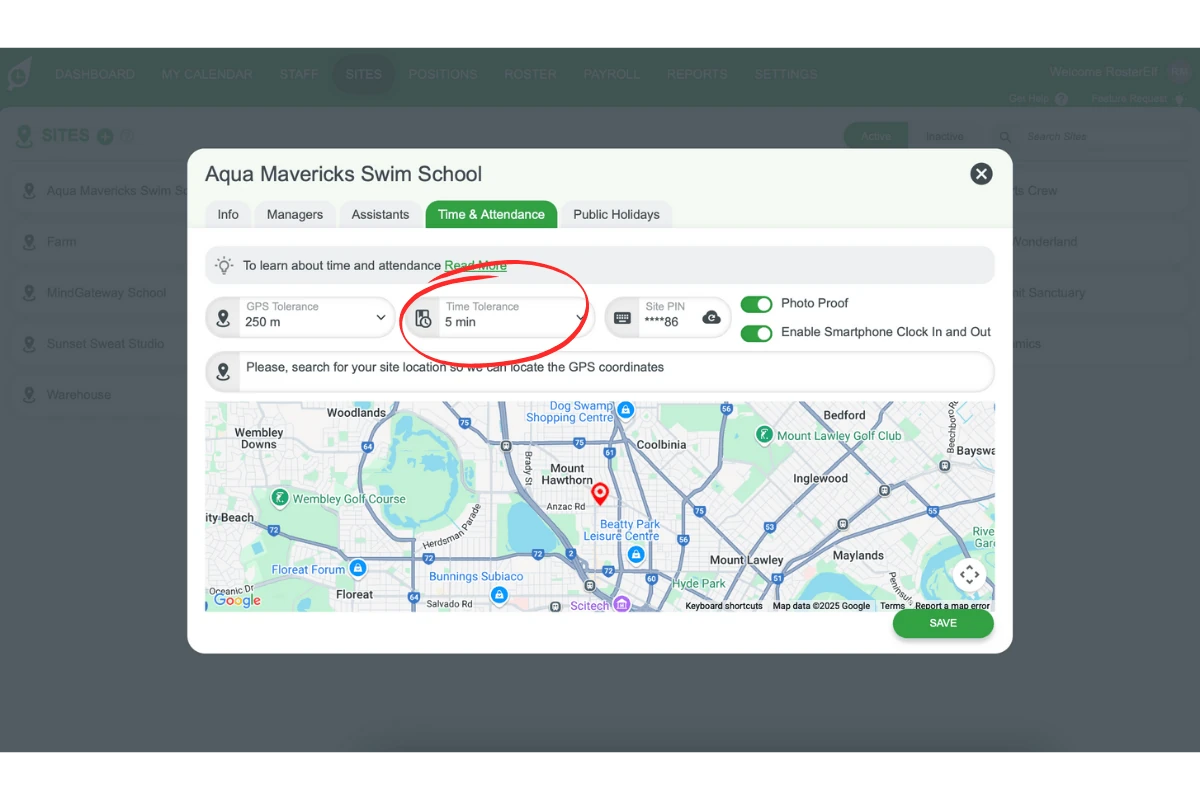
Task: Open the GPS Tolerance dropdown
Action: 301,318
